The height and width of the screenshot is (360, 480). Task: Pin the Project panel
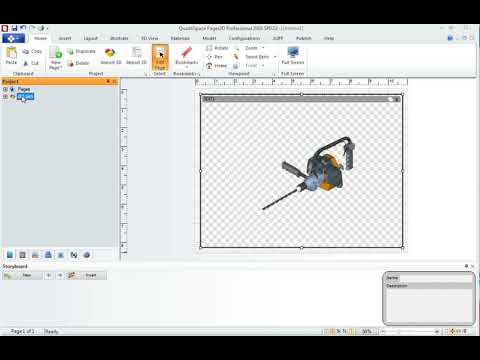pyautogui.click(x=108, y=81)
